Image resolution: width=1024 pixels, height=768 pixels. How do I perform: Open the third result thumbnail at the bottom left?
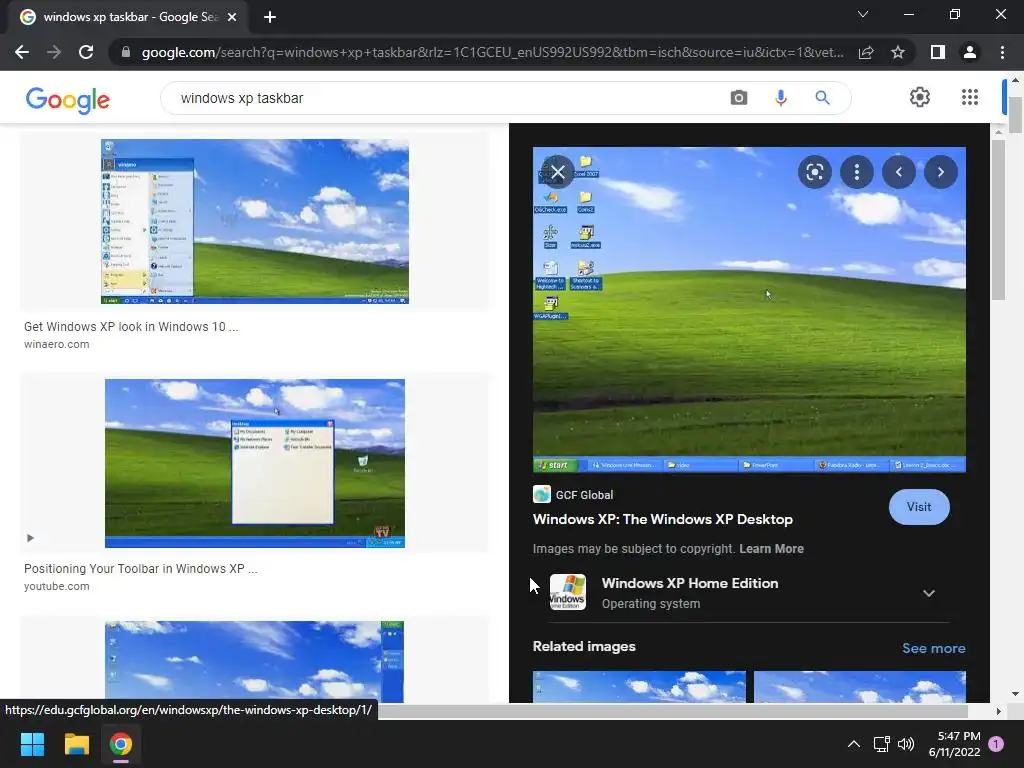click(x=255, y=662)
